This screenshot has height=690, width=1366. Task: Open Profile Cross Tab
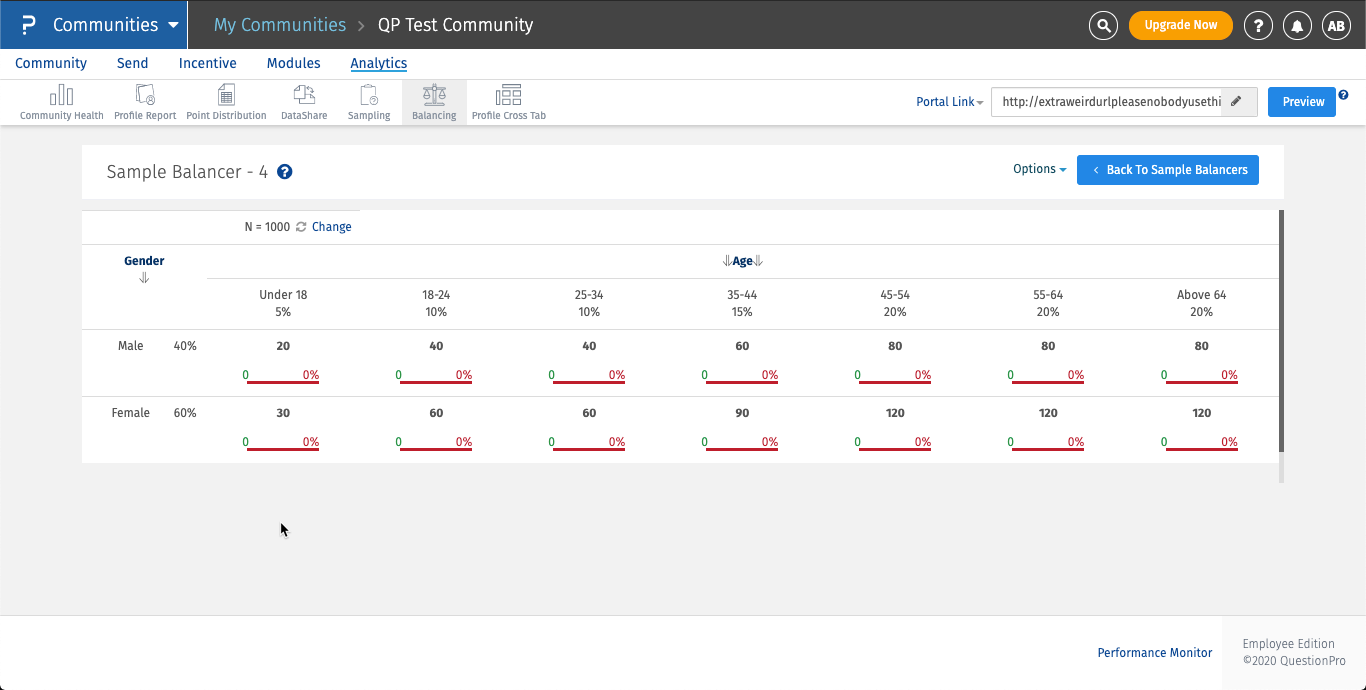point(508,102)
